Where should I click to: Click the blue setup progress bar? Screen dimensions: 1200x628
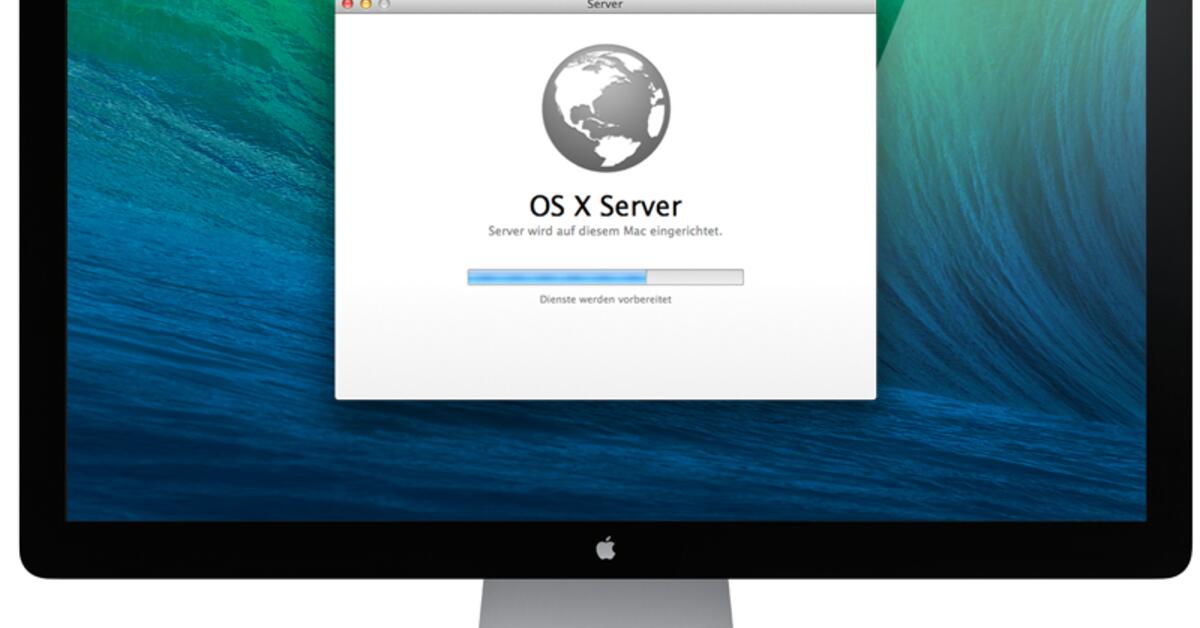click(555, 274)
